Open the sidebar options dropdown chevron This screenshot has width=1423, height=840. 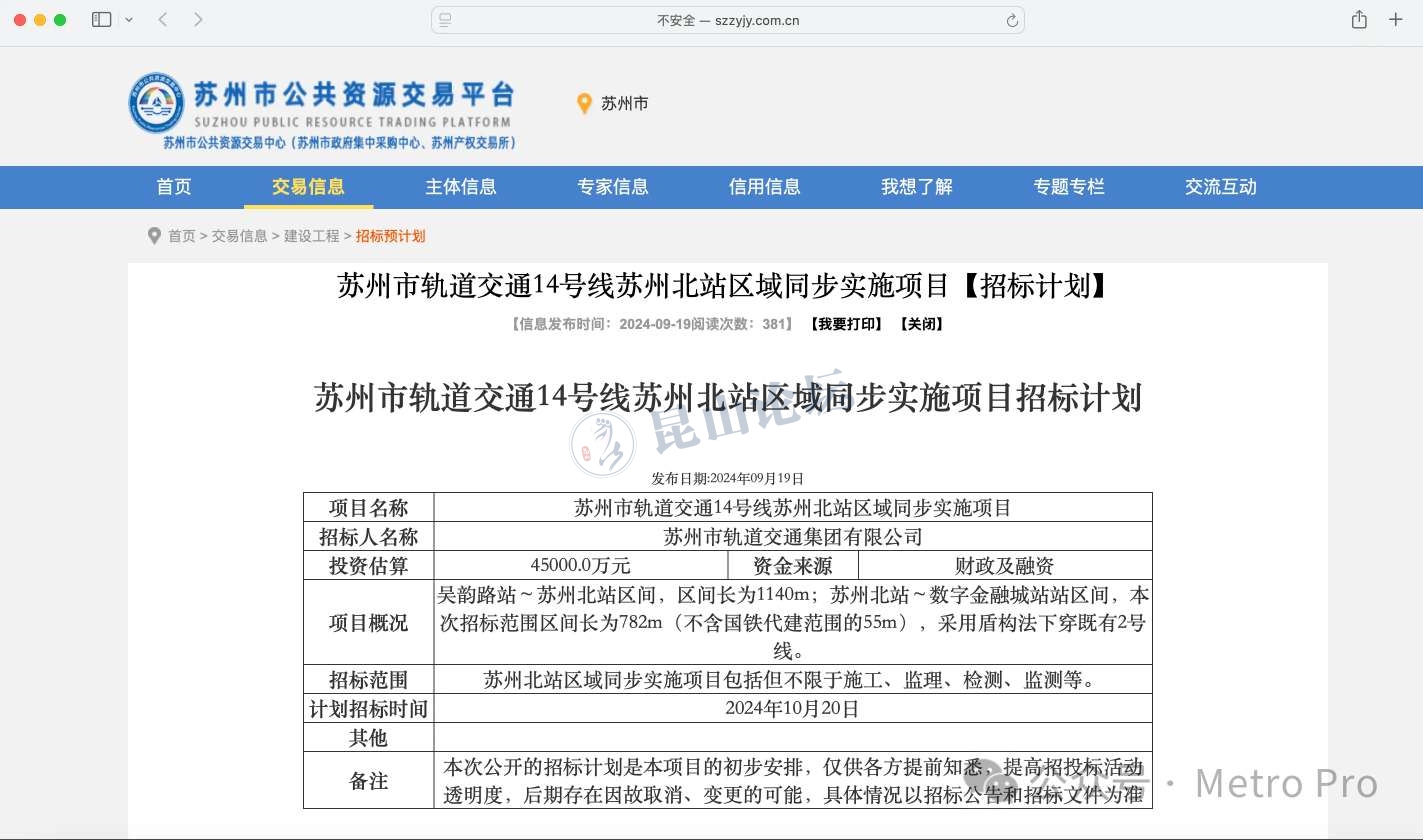(x=129, y=20)
